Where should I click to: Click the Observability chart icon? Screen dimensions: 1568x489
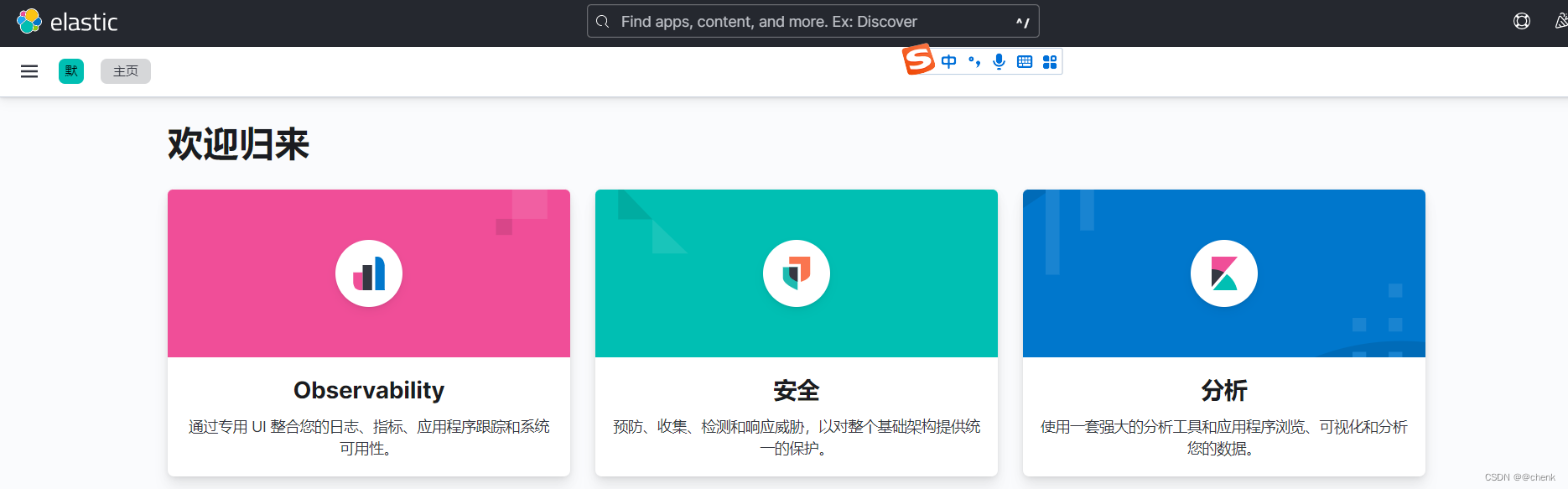[369, 273]
